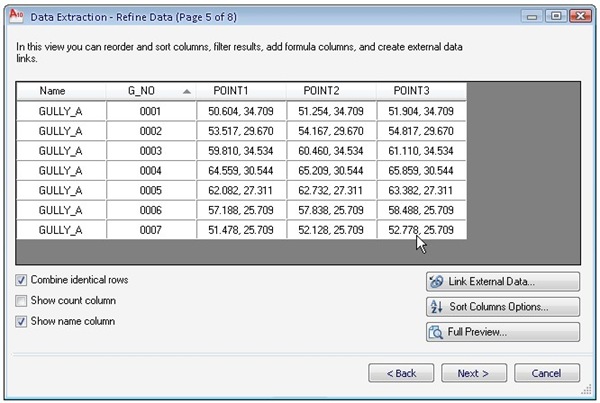Click G_NO cell 0007

click(151, 230)
